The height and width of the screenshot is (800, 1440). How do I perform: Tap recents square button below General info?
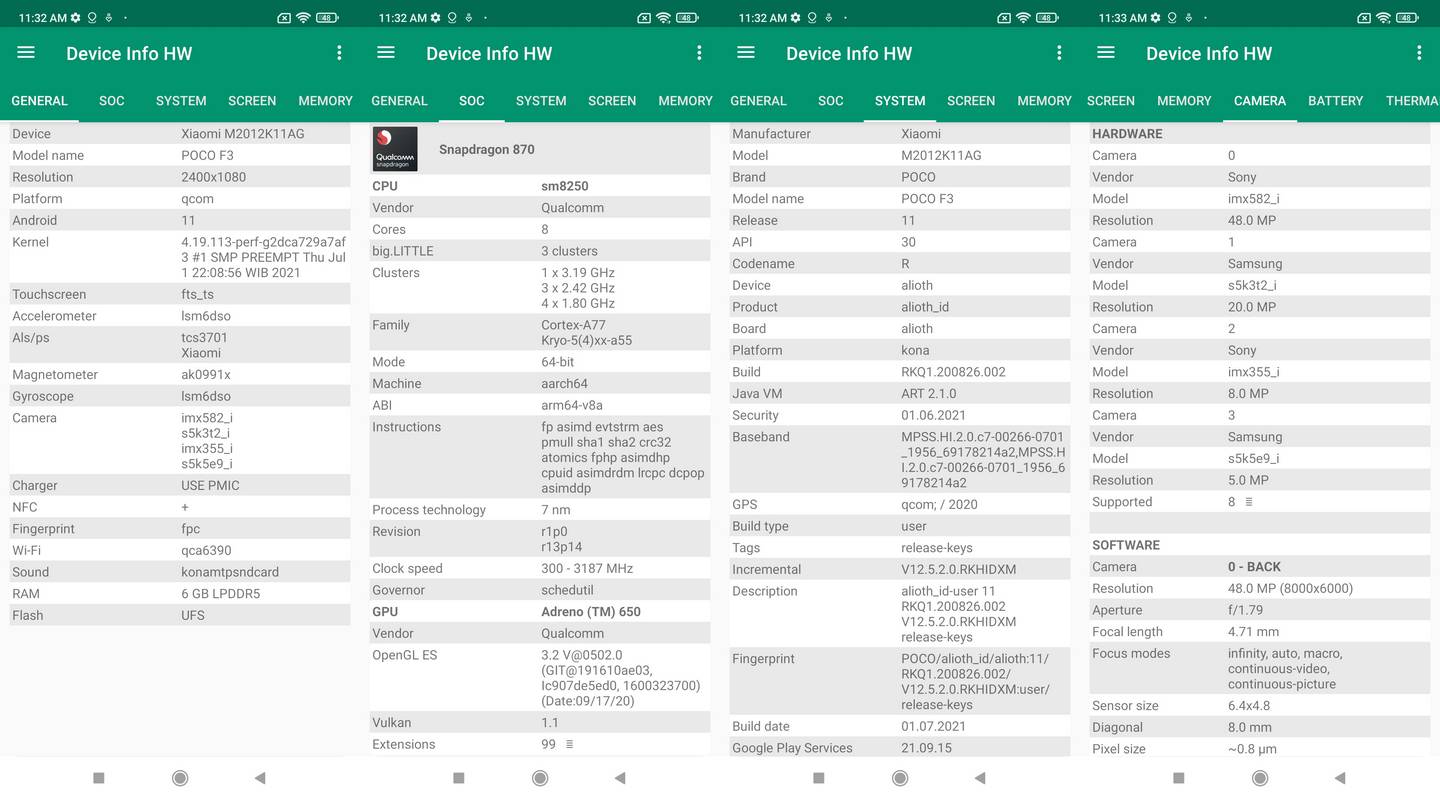pos(99,778)
